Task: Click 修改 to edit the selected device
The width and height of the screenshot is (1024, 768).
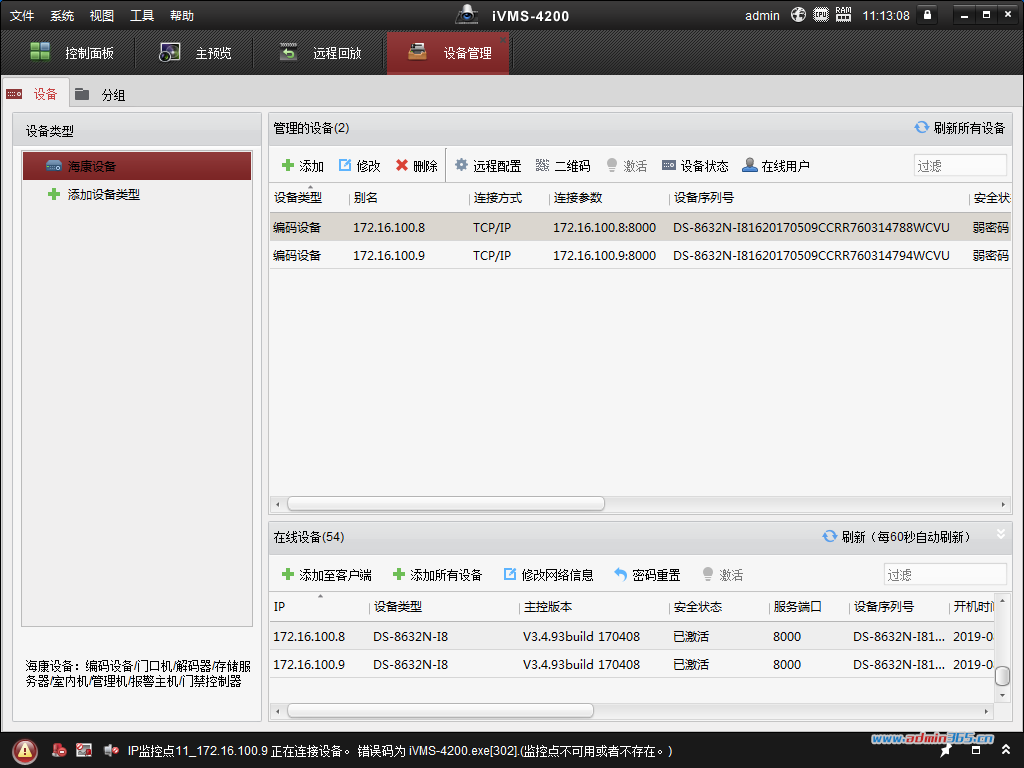Action: point(359,166)
